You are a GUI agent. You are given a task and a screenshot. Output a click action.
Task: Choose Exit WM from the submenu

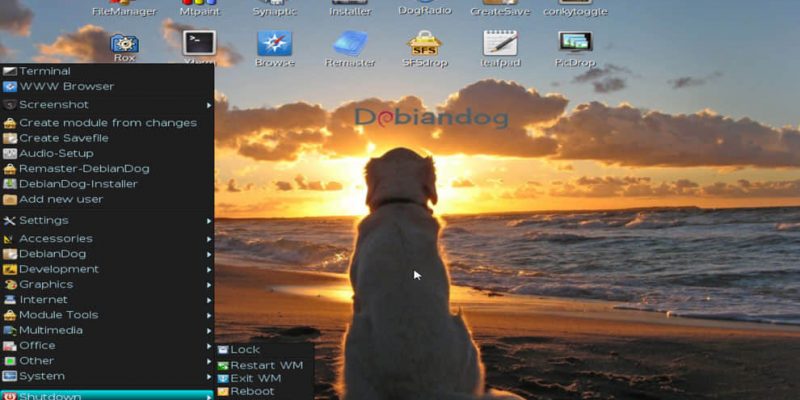(x=264, y=379)
